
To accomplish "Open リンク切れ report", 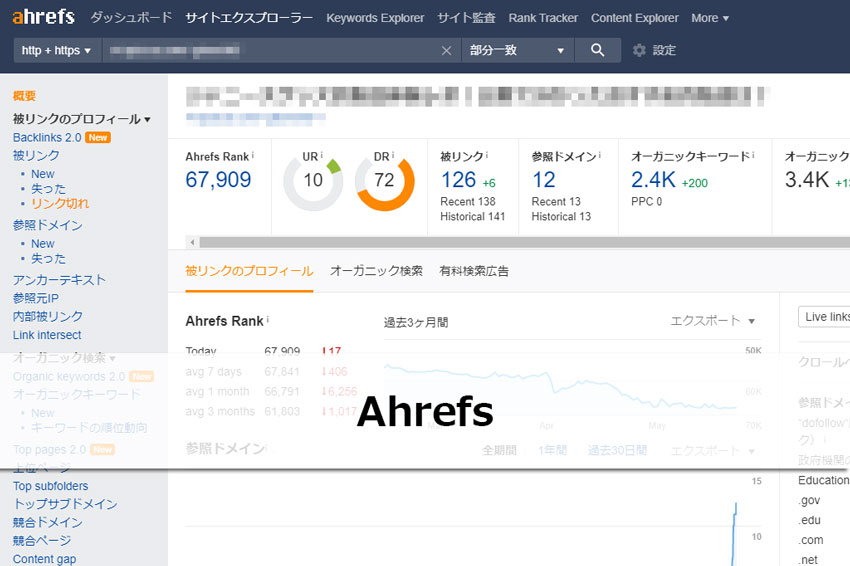I will [60, 203].
